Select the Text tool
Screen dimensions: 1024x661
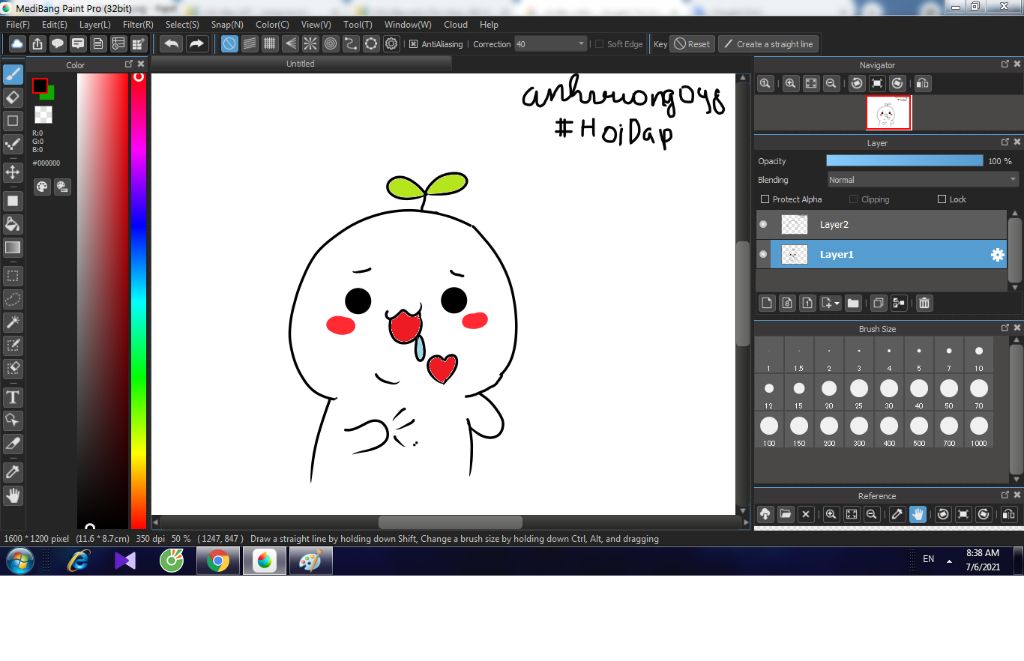[12, 397]
